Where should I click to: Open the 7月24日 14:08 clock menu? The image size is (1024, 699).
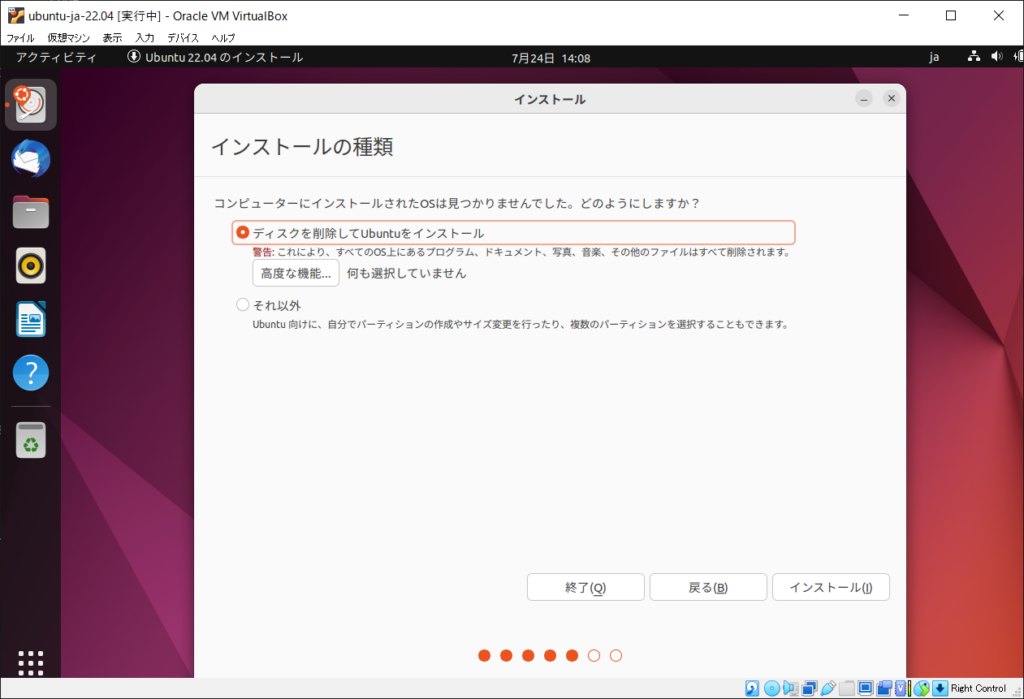pos(551,58)
